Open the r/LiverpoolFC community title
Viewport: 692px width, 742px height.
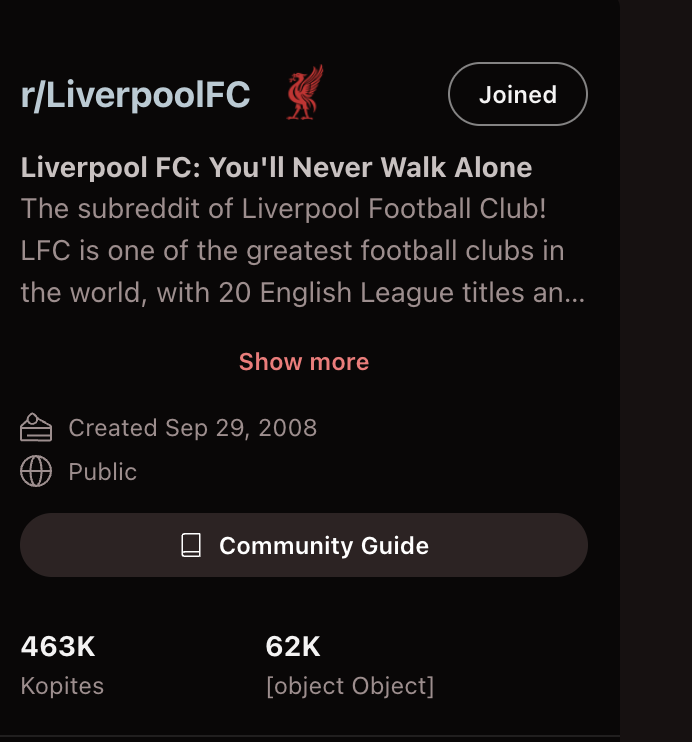click(135, 95)
